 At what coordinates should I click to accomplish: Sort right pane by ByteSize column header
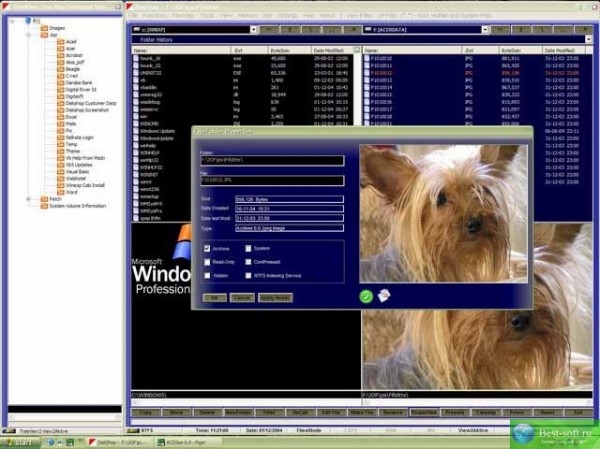click(x=521, y=50)
